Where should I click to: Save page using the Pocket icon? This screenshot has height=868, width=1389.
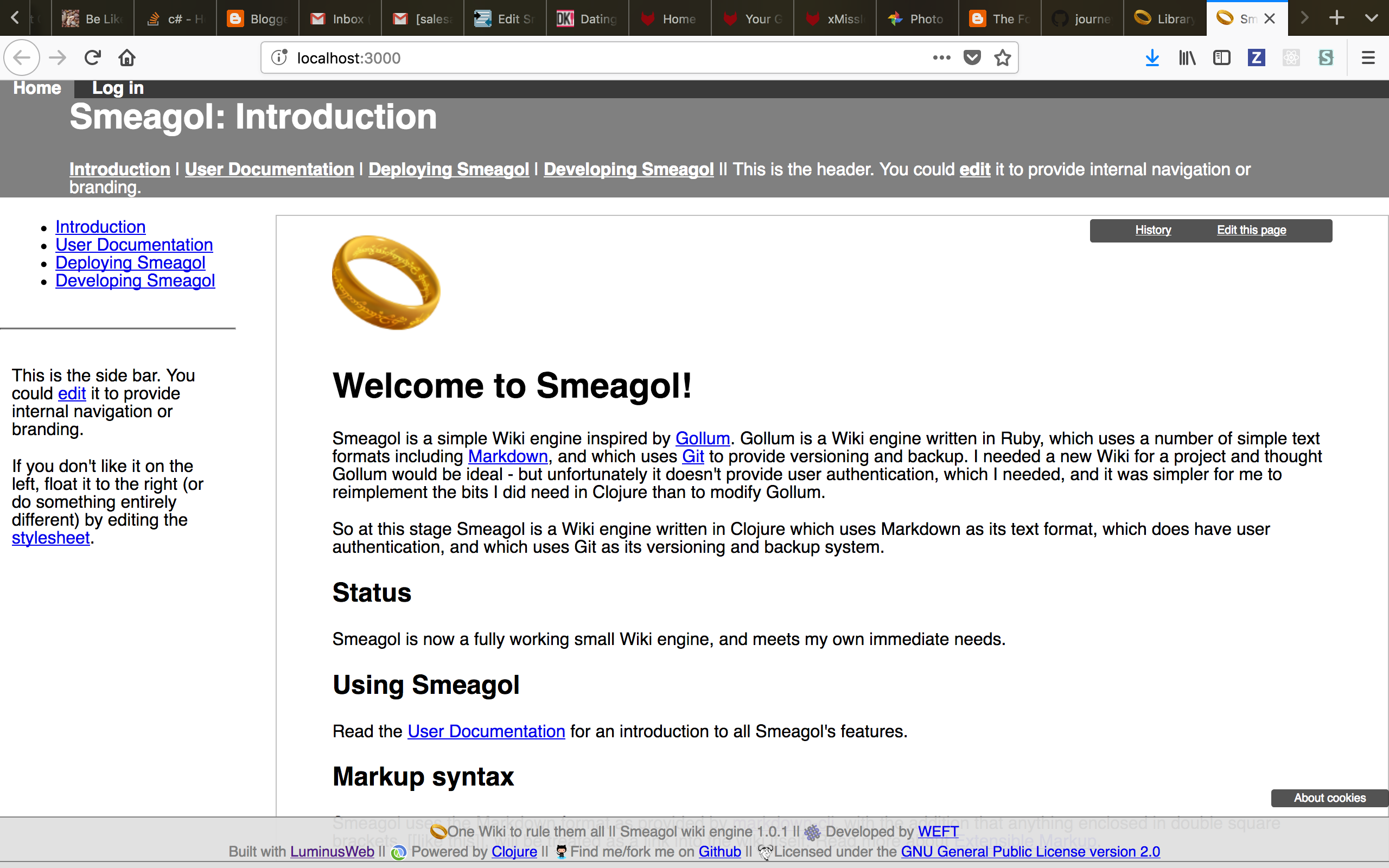click(x=972, y=58)
